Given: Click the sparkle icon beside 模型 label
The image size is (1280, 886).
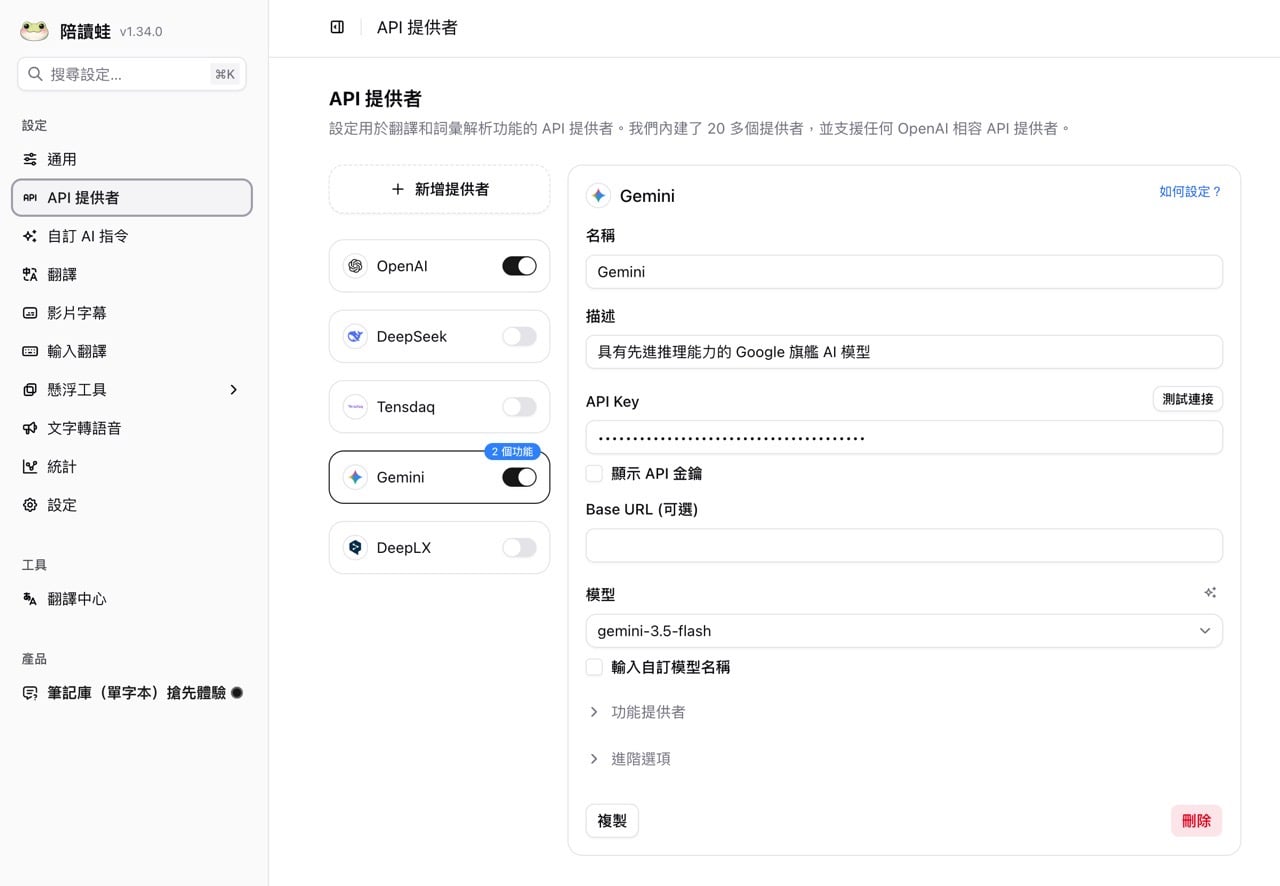Looking at the screenshot, I should pos(1210,593).
